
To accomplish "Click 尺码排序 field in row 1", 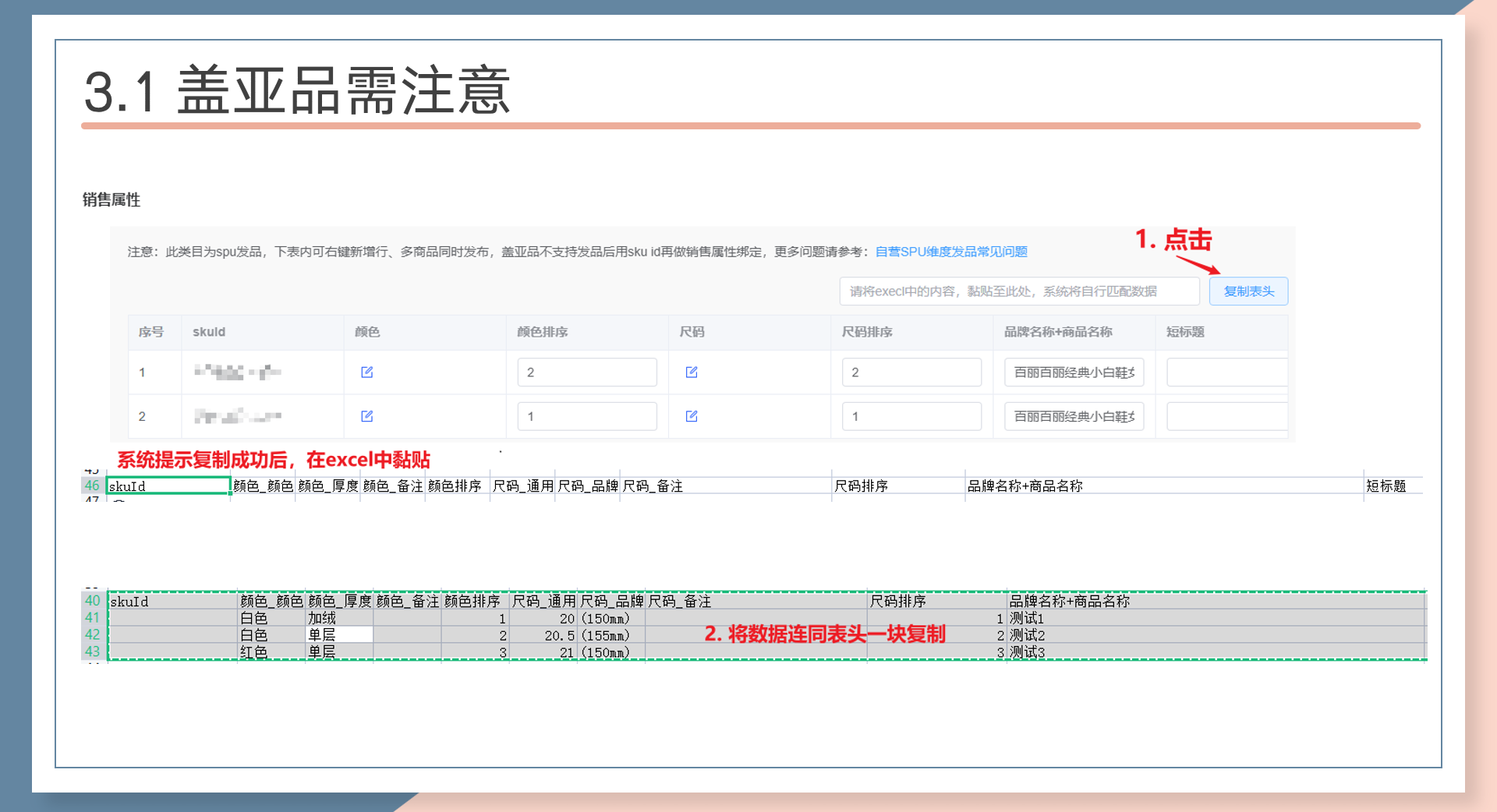I will (x=911, y=372).
